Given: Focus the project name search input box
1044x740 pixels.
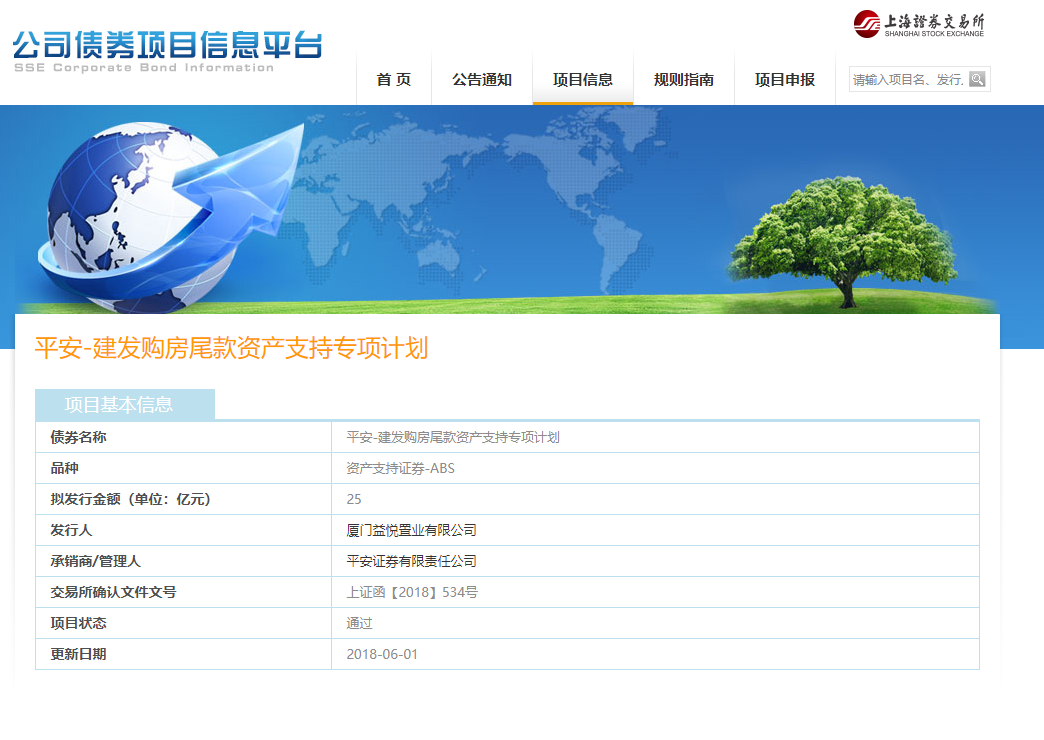Looking at the screenshot, I should (x=908, y=80).
